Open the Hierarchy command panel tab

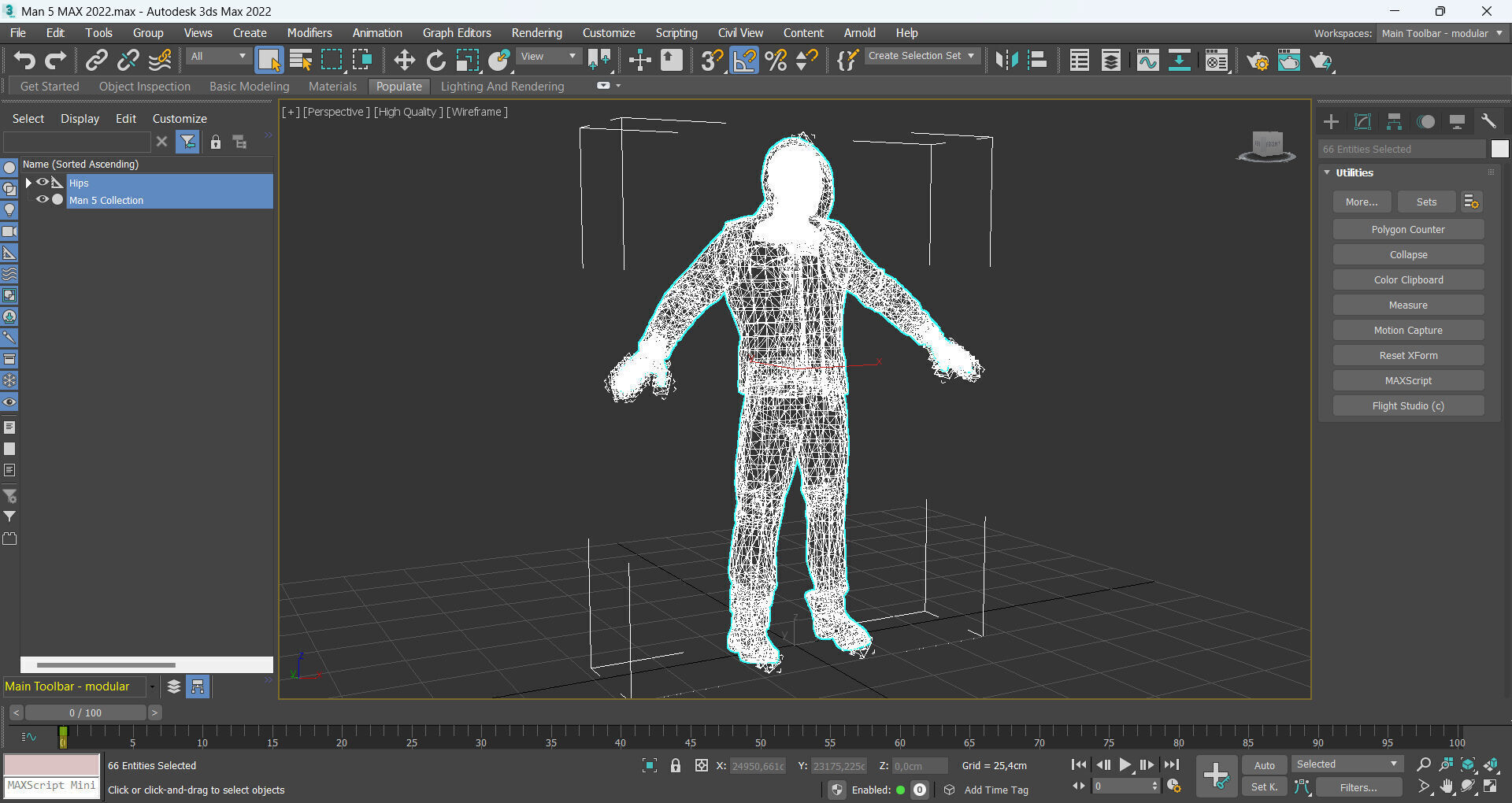click(1394, 121)
